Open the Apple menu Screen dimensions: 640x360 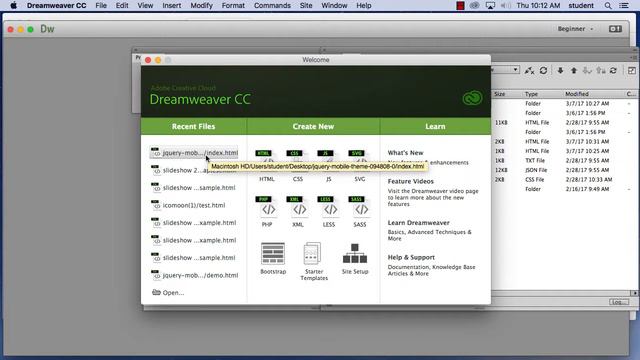(x=13, y=5)
